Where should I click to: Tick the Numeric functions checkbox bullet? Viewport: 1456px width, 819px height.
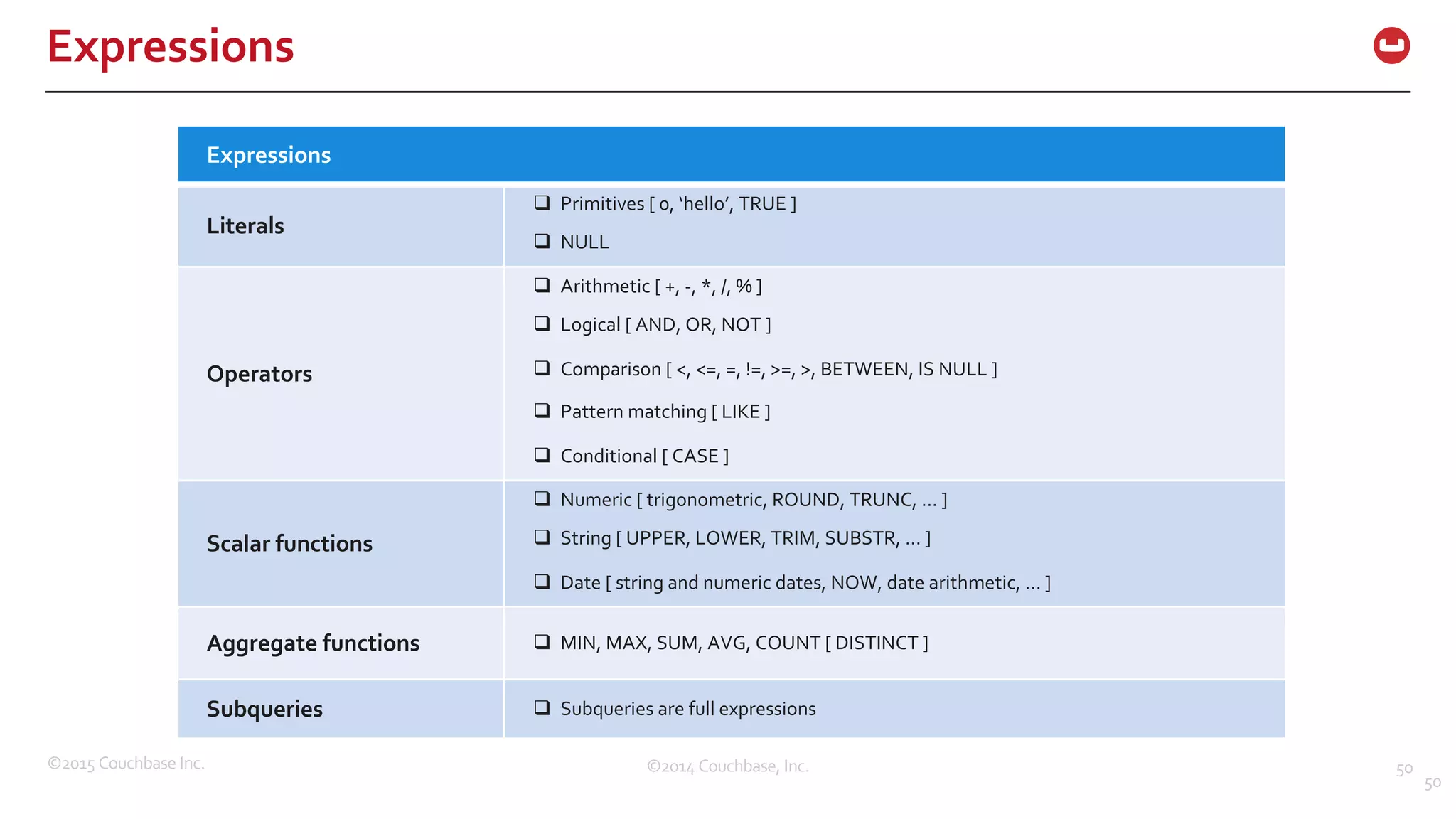tap(542, 498)
